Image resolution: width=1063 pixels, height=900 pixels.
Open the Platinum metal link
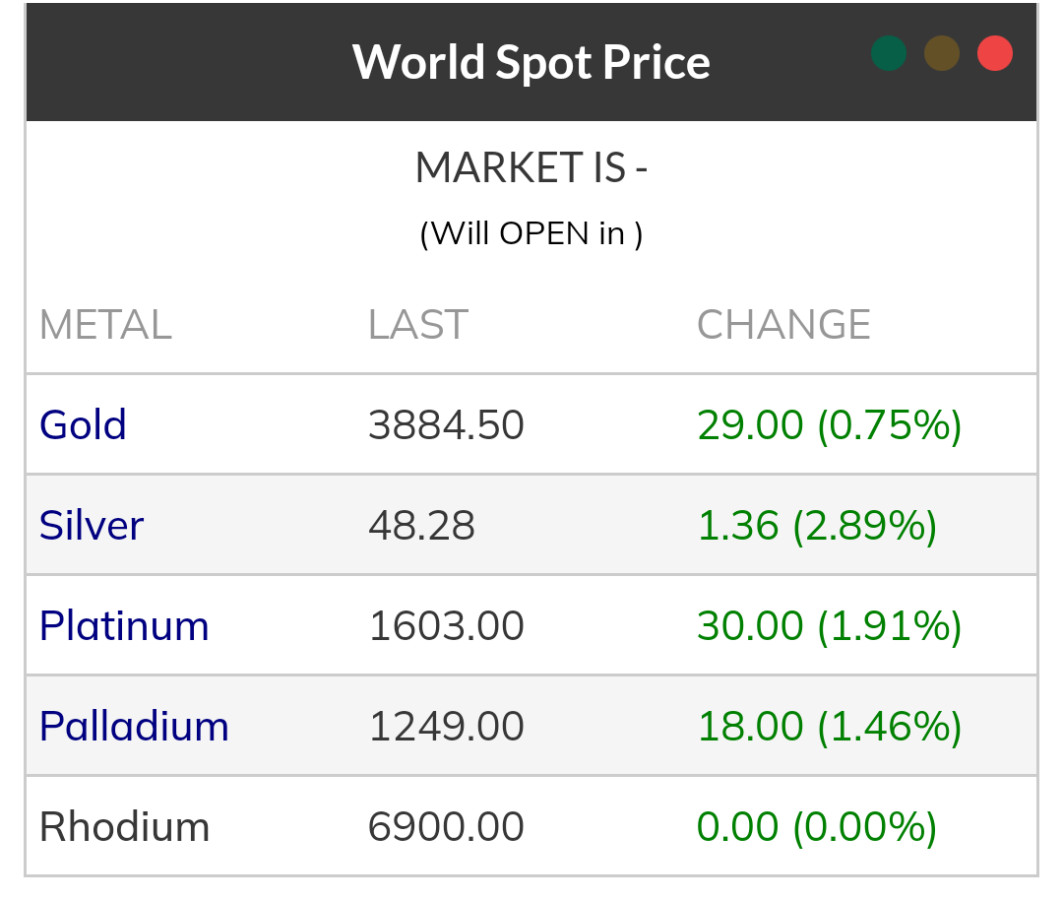tap(124, 626)
